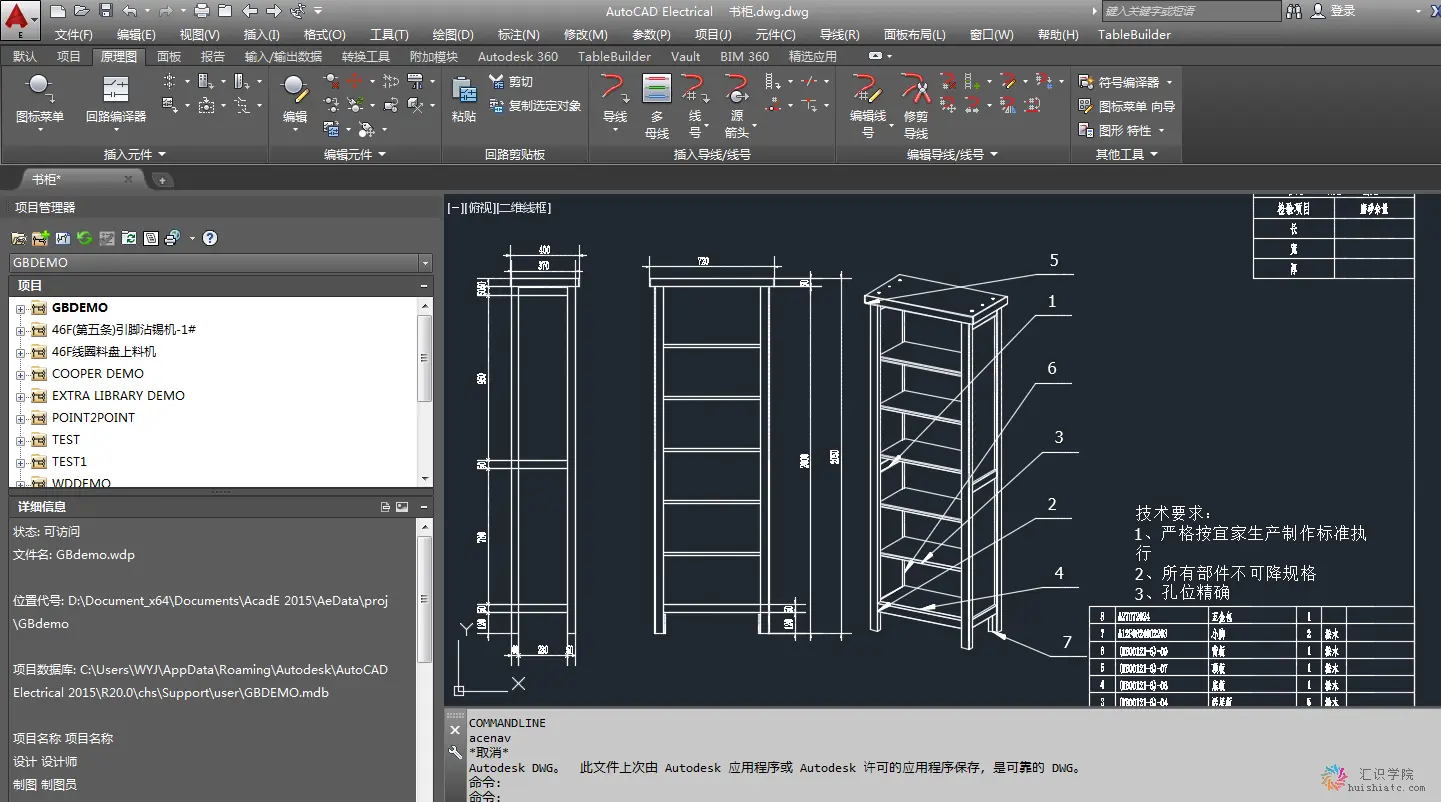Open the 符号编译器 symbol builder
1441x802 pixels.
[1125, 82]
